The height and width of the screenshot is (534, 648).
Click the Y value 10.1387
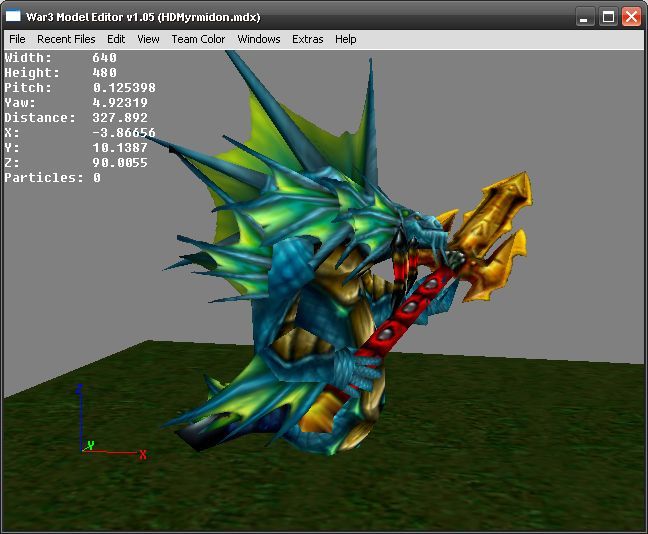pyautogui.click(x=120, y=148)
